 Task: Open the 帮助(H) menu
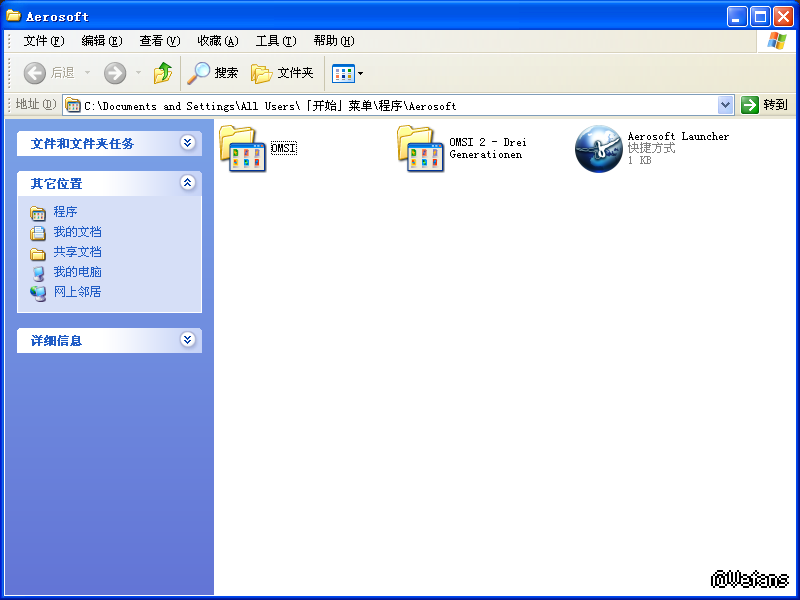point(334,41)
